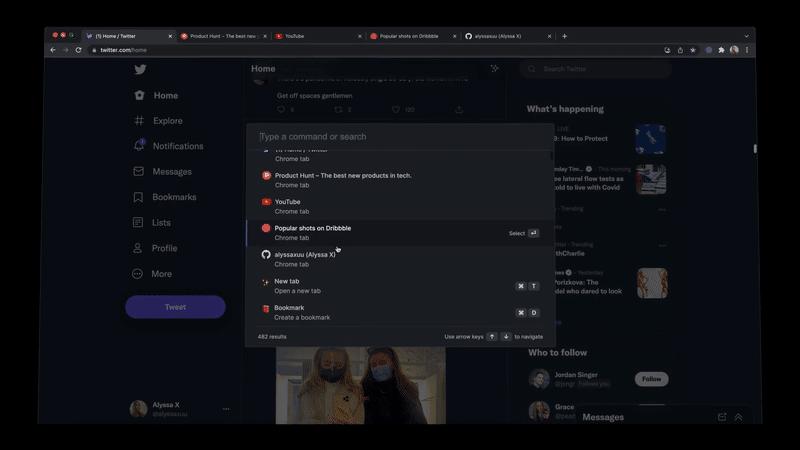
Task: Click the Notifications bell icon
Action: [x=139, y=145]
